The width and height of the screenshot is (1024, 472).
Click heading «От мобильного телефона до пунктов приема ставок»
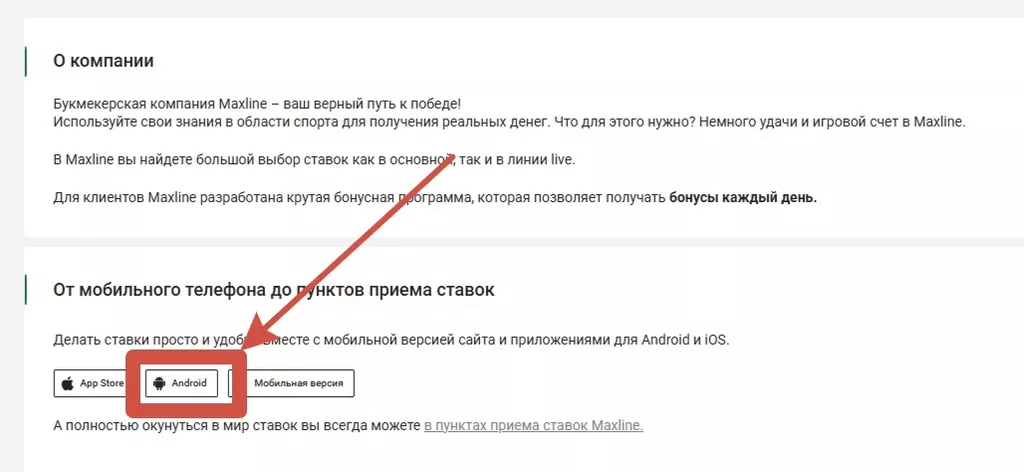[x=273, y=290]
